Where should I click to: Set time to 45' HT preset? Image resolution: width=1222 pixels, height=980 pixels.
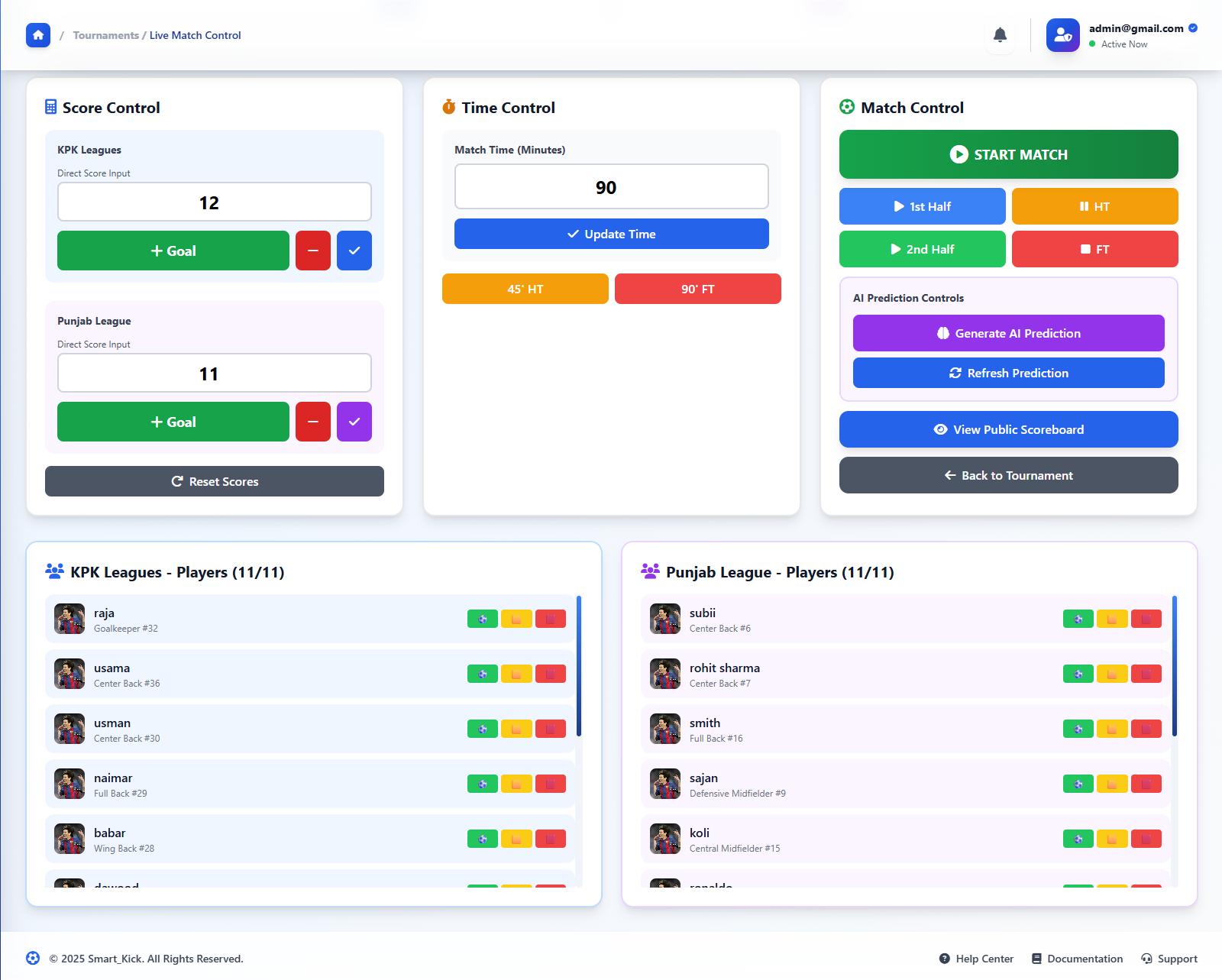525,289
